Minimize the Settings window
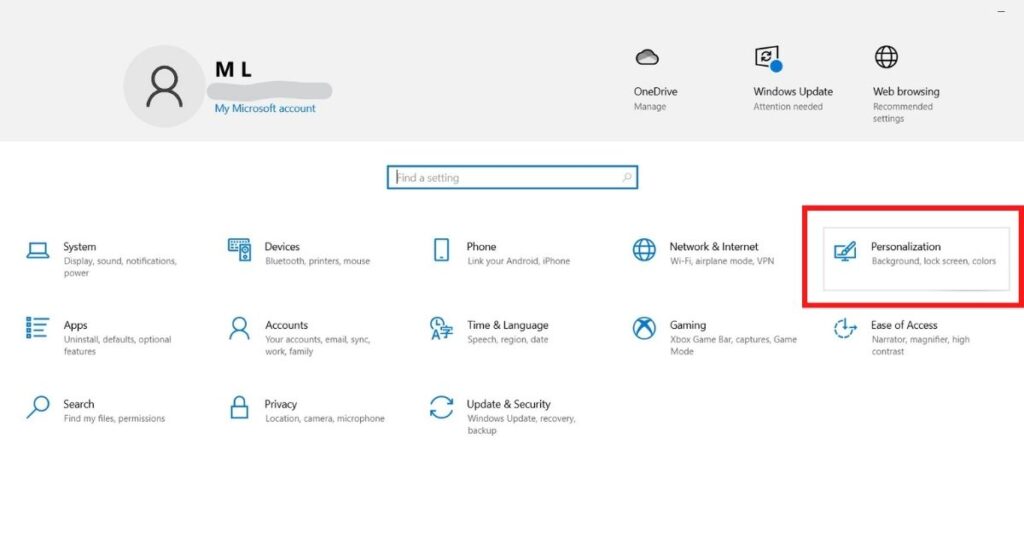 tap(1001, 11)
